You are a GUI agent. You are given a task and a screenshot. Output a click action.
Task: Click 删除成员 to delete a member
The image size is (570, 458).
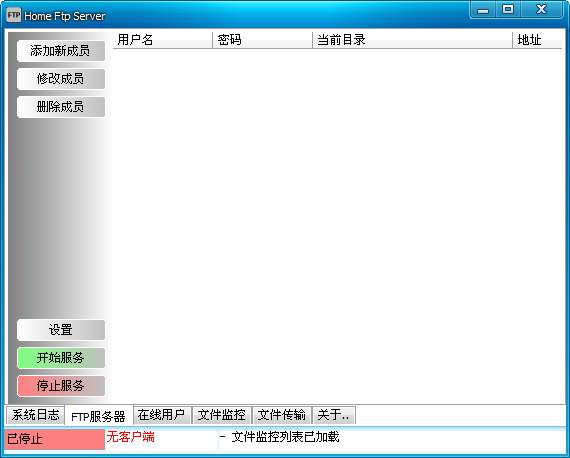(x=61, y=107)
